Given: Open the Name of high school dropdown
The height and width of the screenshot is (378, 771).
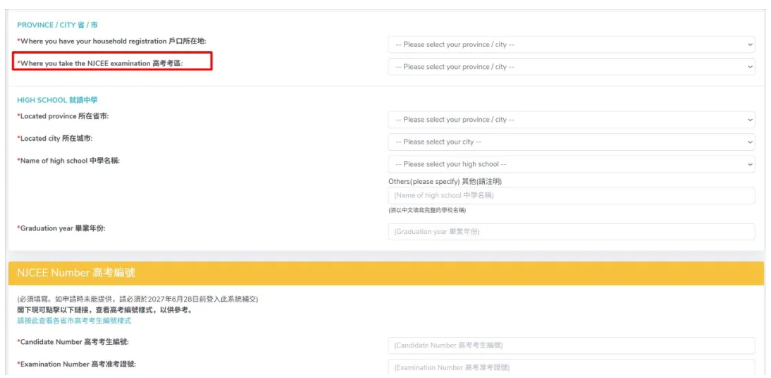Looking at the screenshot, I should (571, 164).
